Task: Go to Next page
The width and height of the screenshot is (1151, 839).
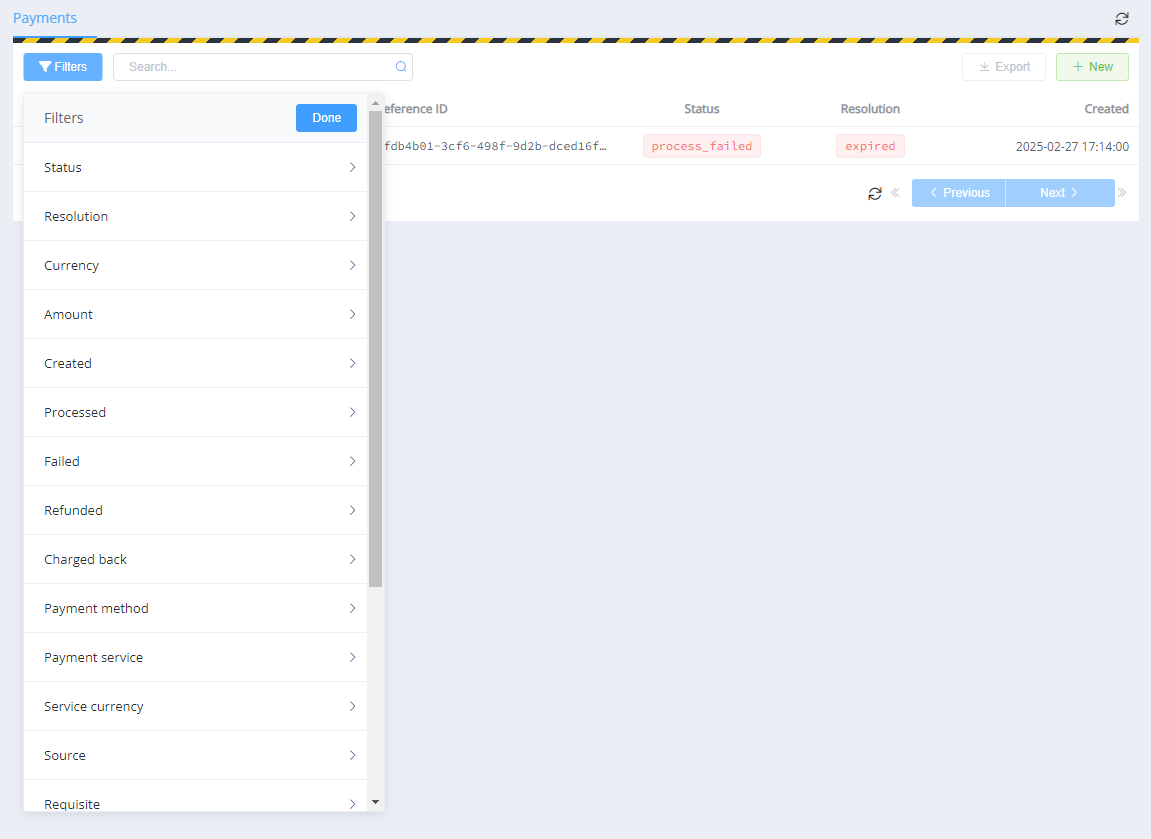Action: [1059, 193]
